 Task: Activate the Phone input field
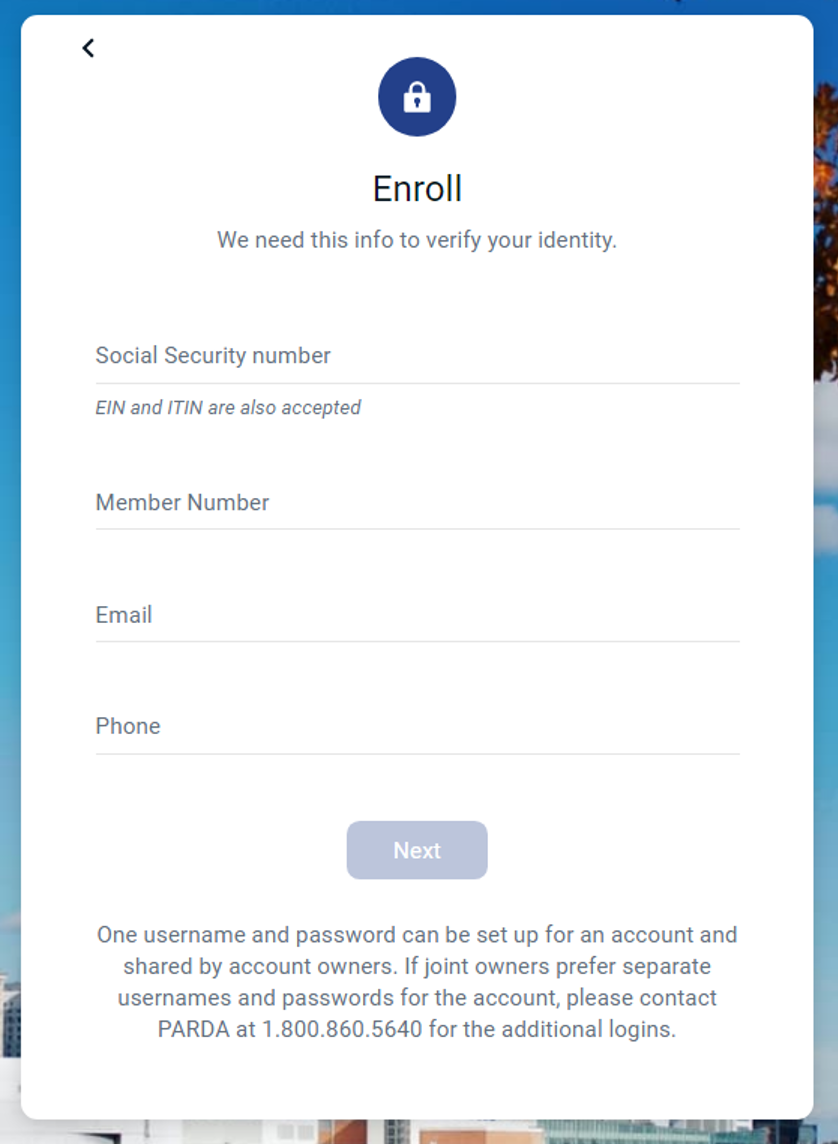[x=417, y=727]
